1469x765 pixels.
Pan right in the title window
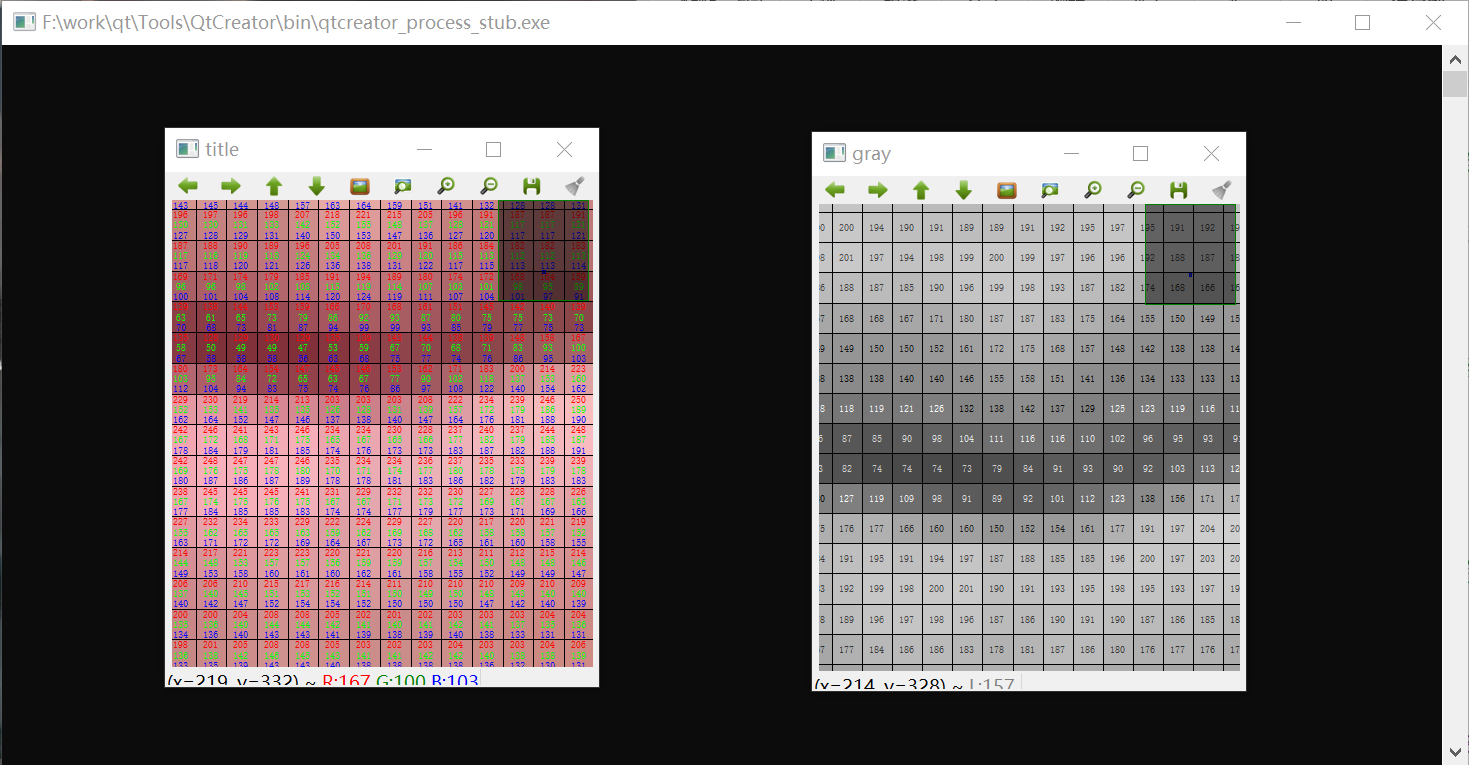click(x=231, y=186)
